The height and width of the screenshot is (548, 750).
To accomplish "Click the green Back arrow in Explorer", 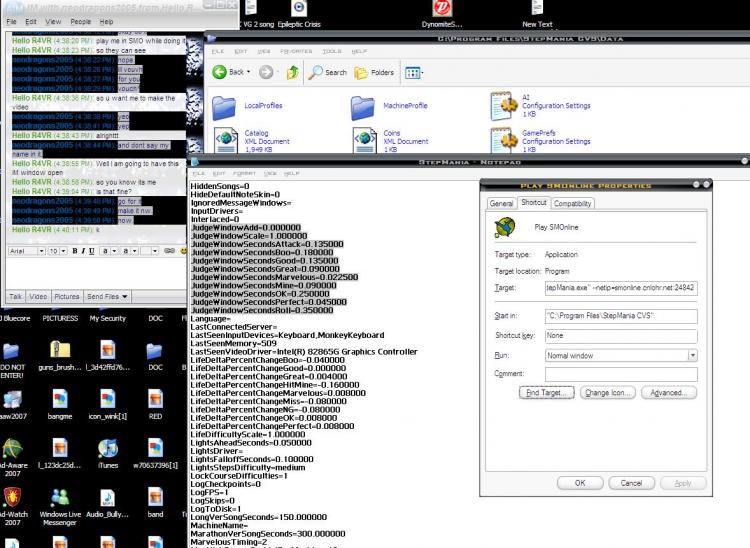I will pos(220,72).
